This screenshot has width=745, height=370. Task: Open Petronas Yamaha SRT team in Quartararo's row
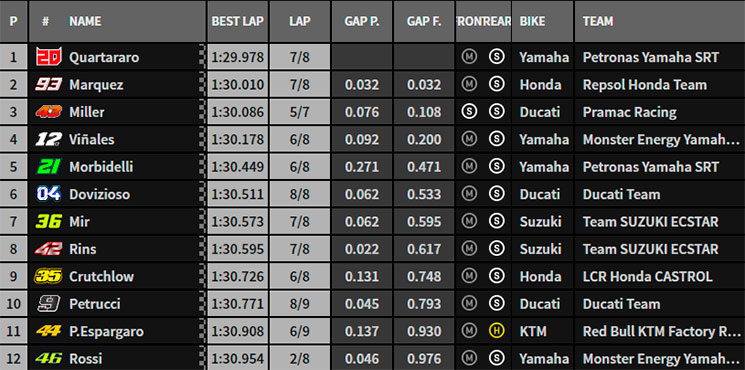pos(650,57)
